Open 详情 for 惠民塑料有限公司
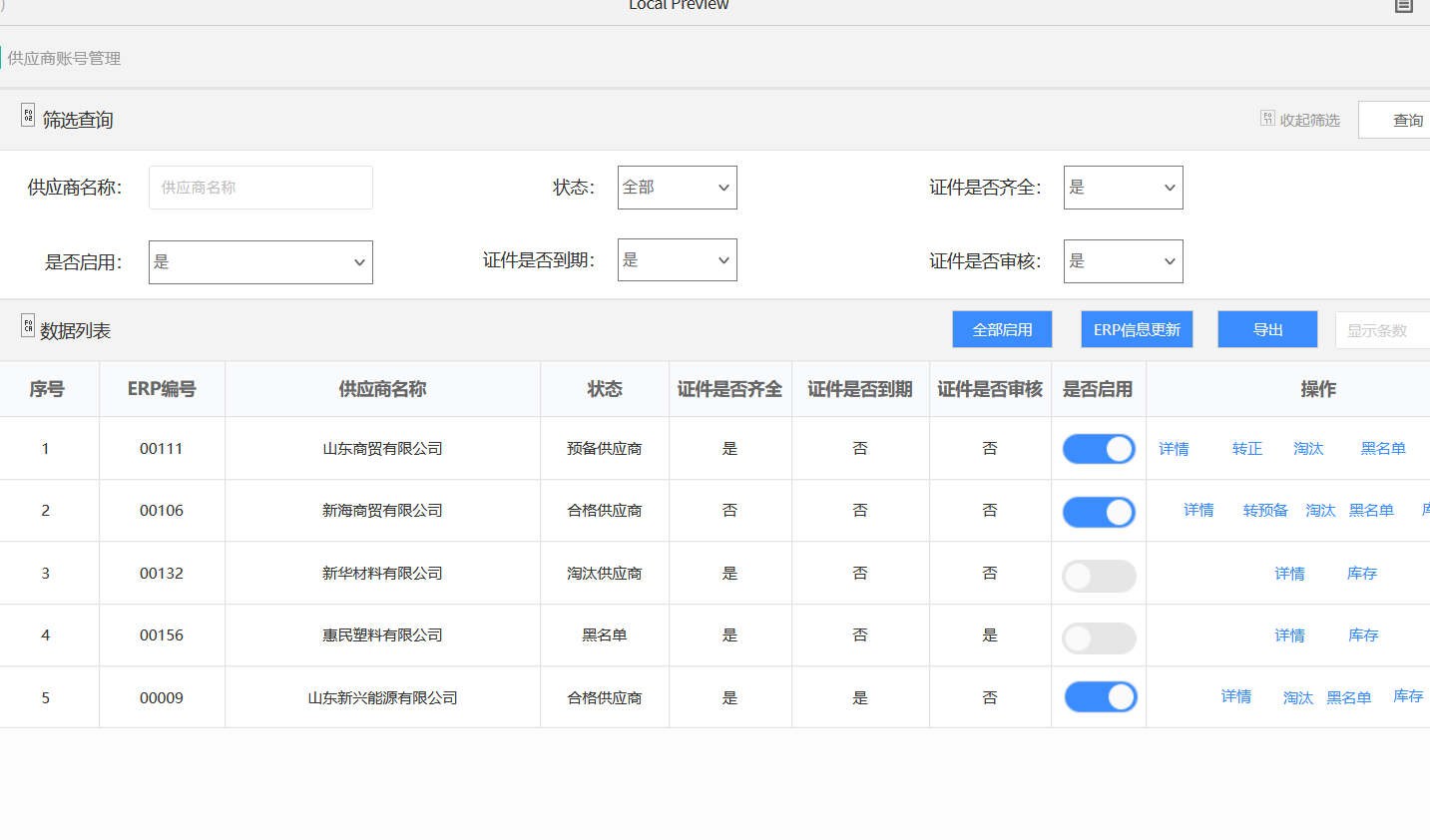 tap(1289, 635)
